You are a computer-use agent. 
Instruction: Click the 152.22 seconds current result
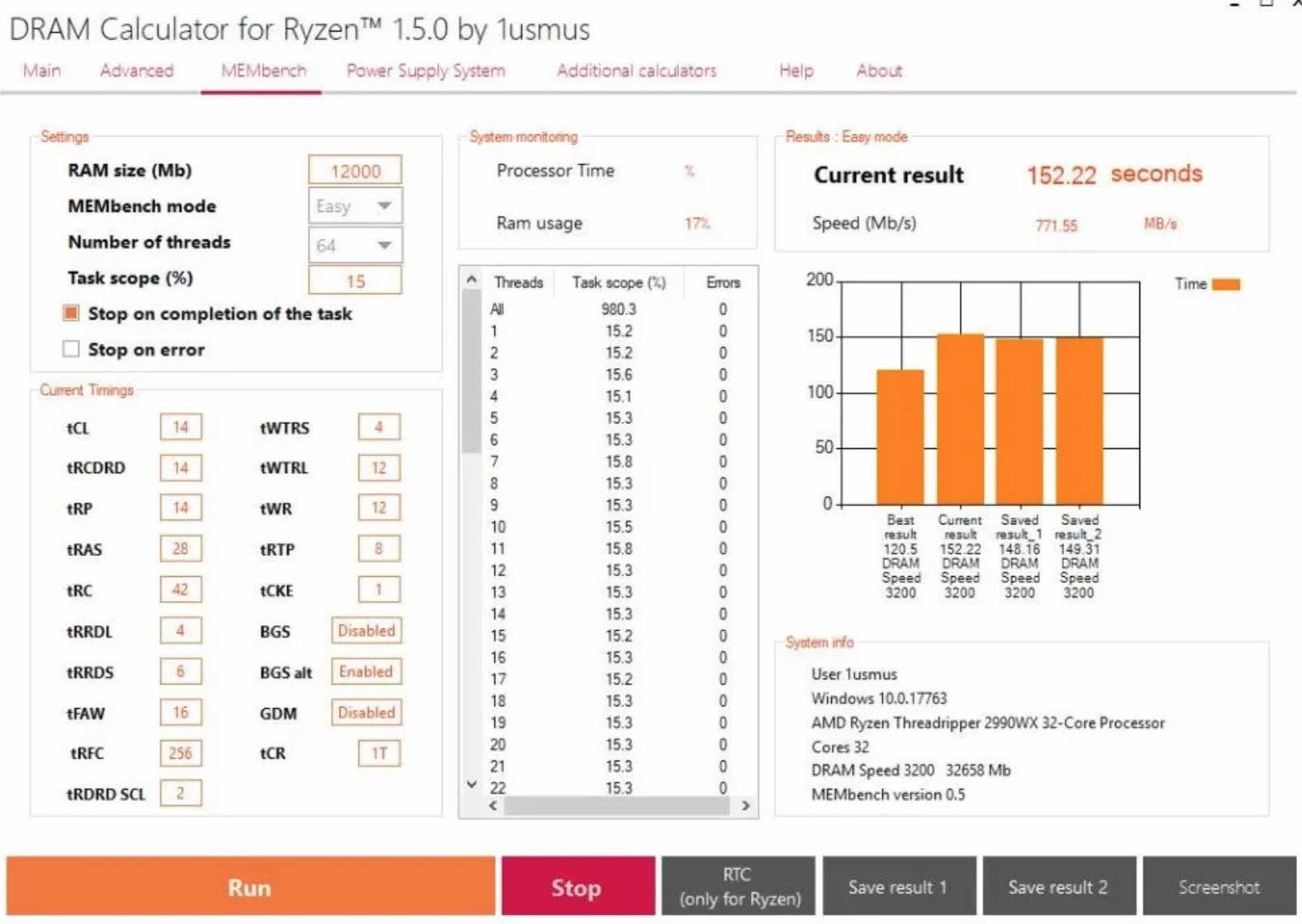pyautogui.click(x=1114, y=174)
